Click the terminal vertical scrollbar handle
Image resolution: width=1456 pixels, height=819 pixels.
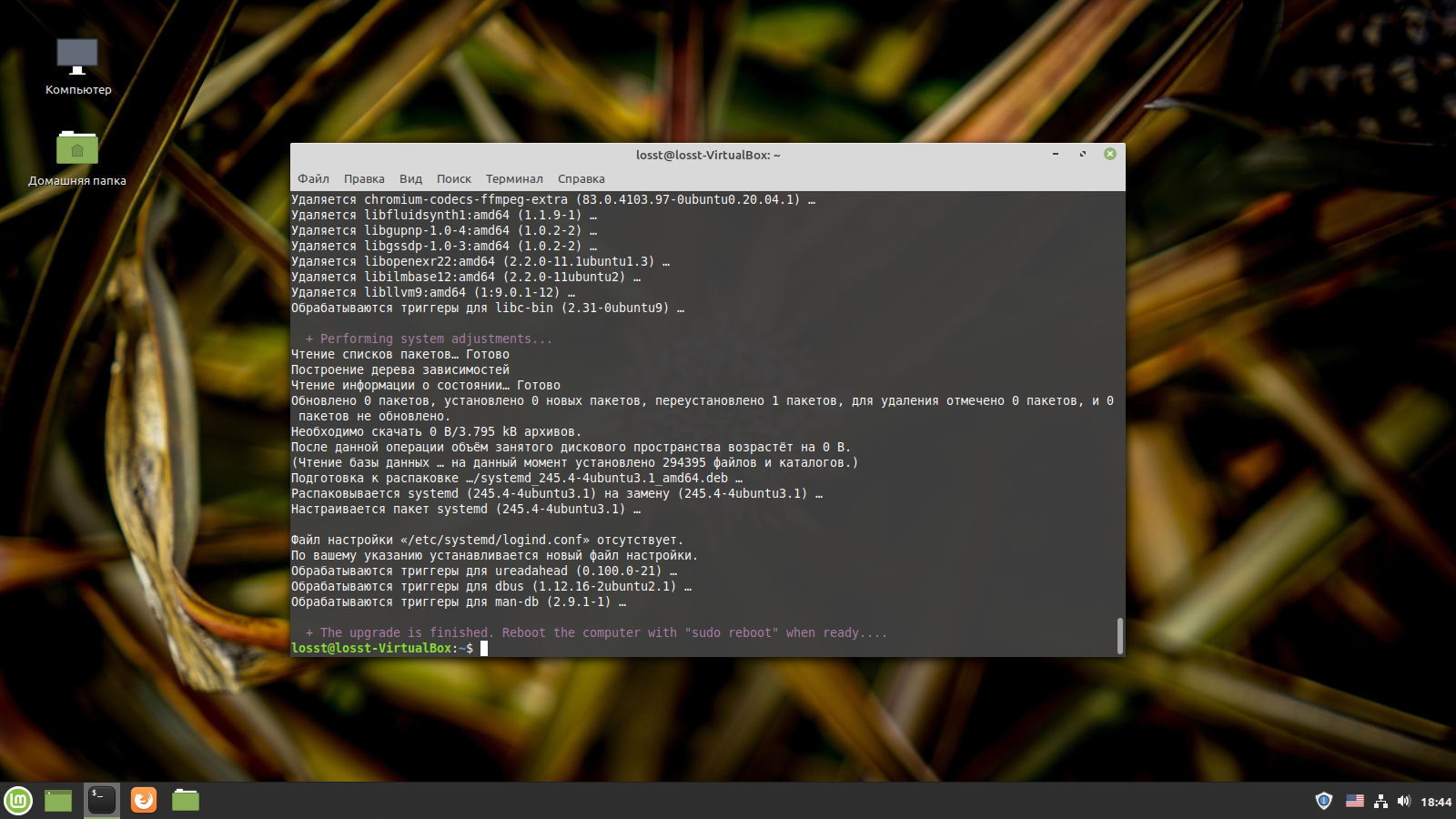click(1119, 635)
